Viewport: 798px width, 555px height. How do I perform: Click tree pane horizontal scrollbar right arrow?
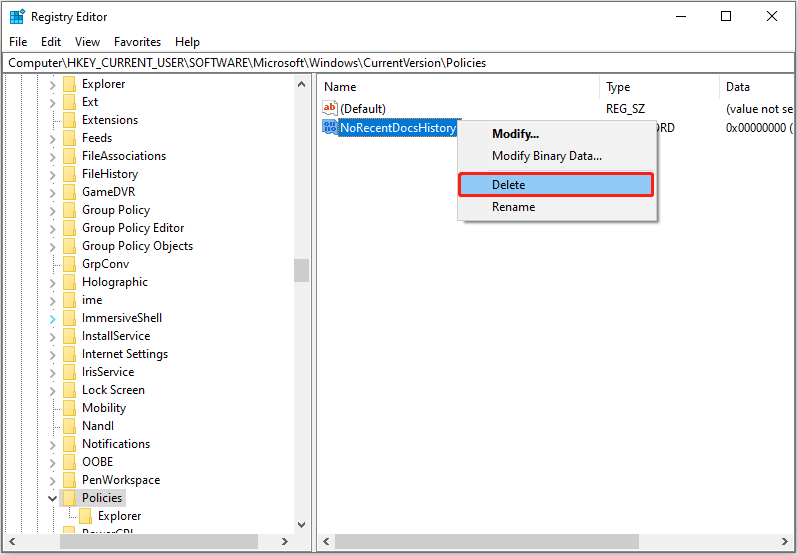point(285,542)
